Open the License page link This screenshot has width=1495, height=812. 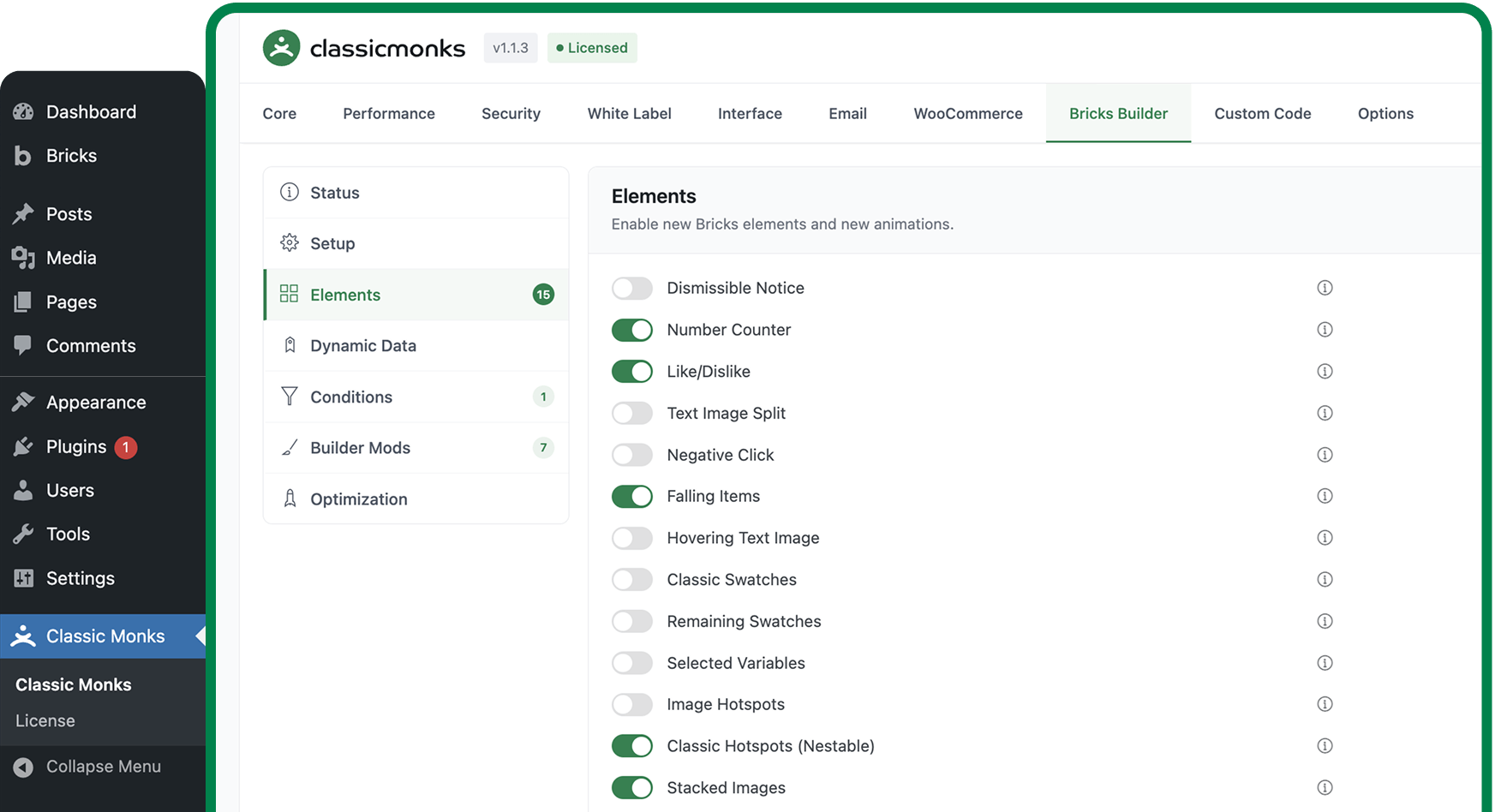tap(45, 720)
